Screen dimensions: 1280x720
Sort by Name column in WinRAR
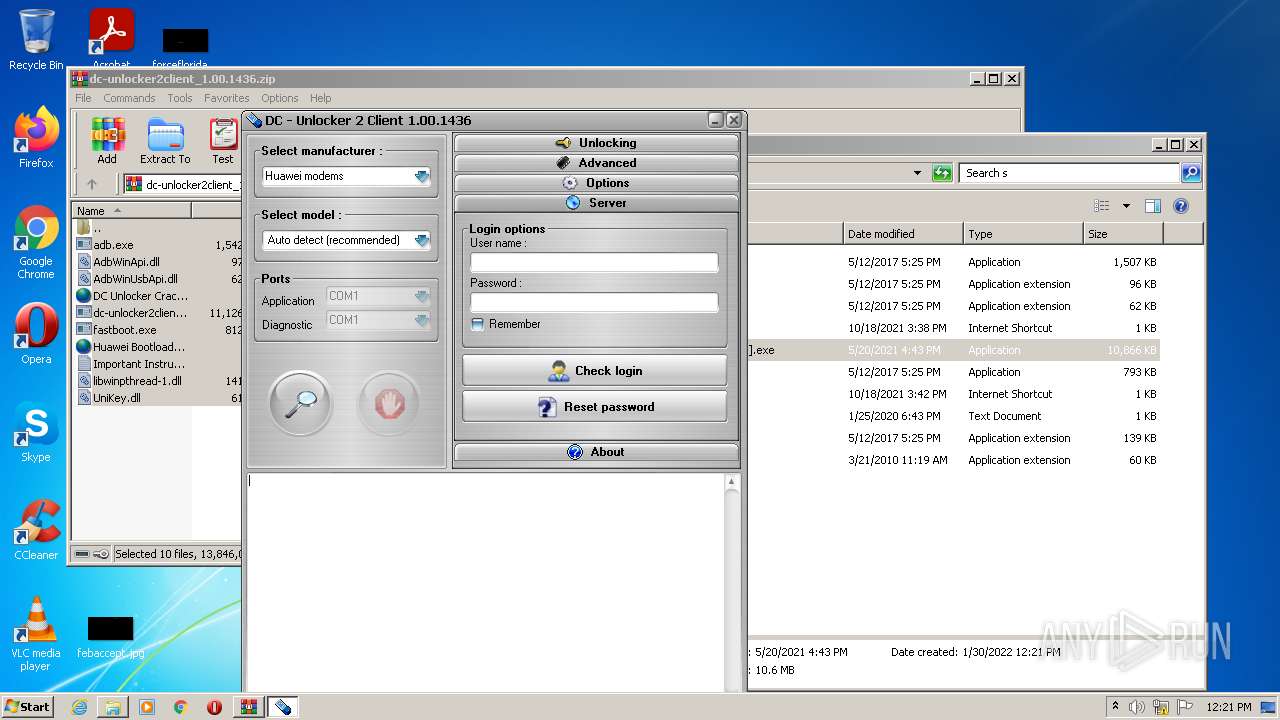(131, 211)
